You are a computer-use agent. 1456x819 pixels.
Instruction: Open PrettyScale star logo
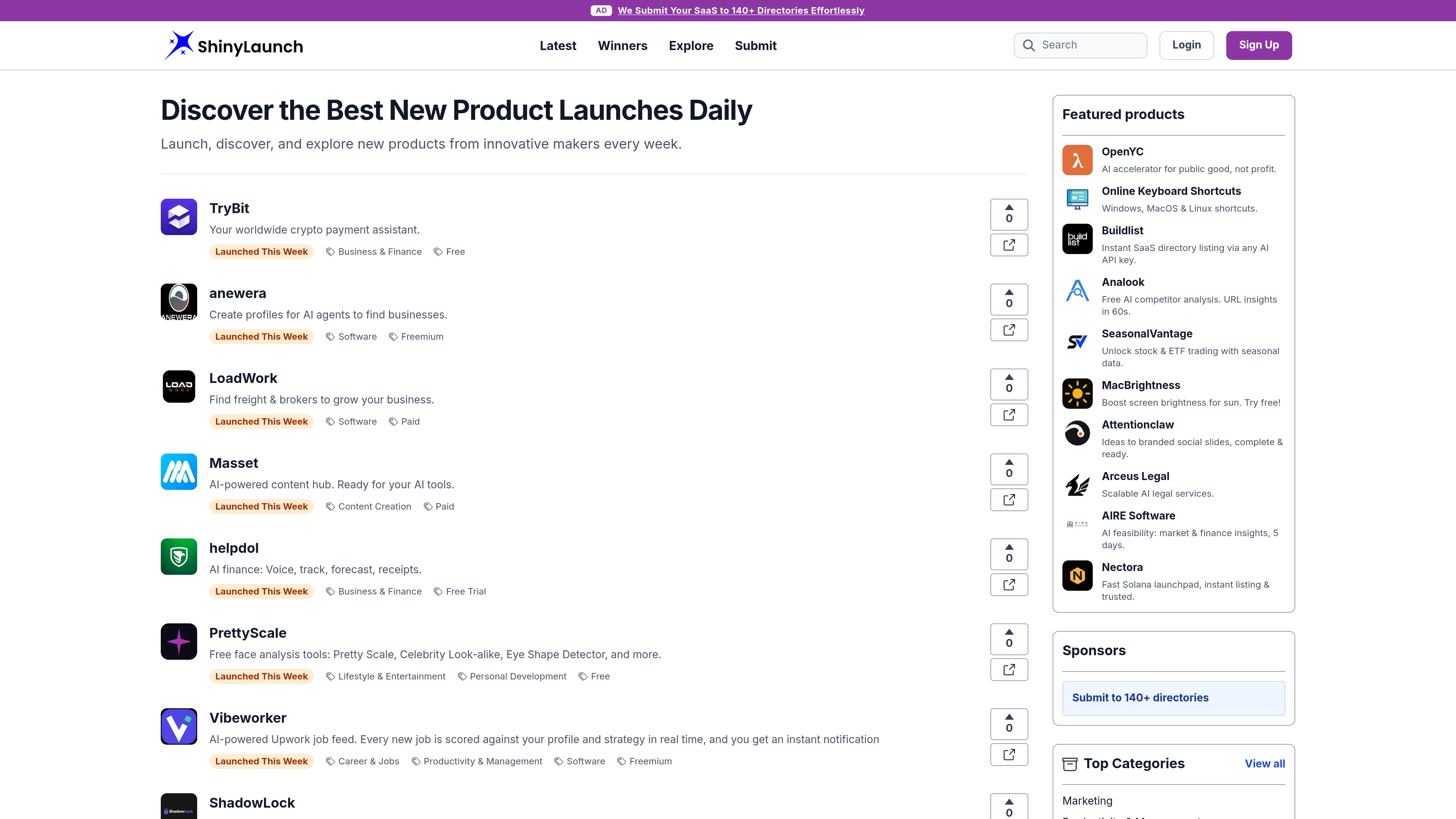point(179,642)
